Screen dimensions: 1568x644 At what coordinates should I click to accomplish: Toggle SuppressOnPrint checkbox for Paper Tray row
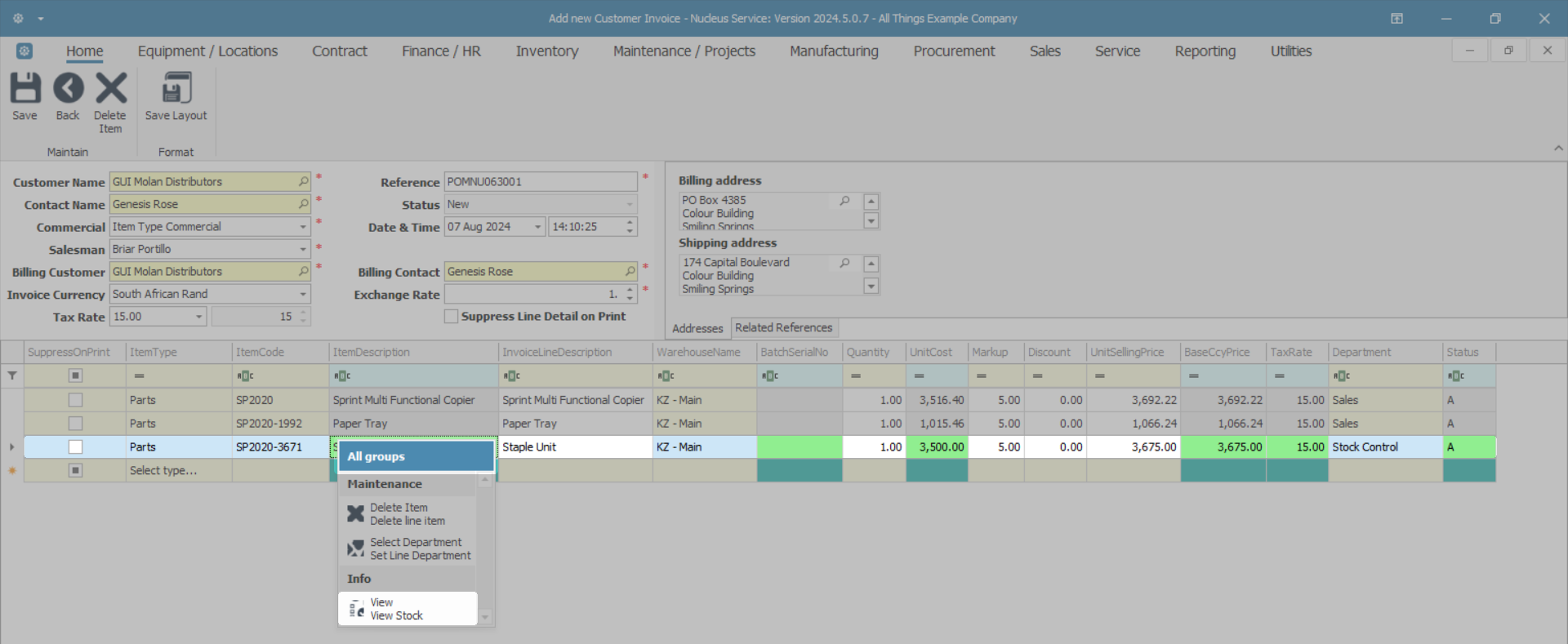click(75, 424)
